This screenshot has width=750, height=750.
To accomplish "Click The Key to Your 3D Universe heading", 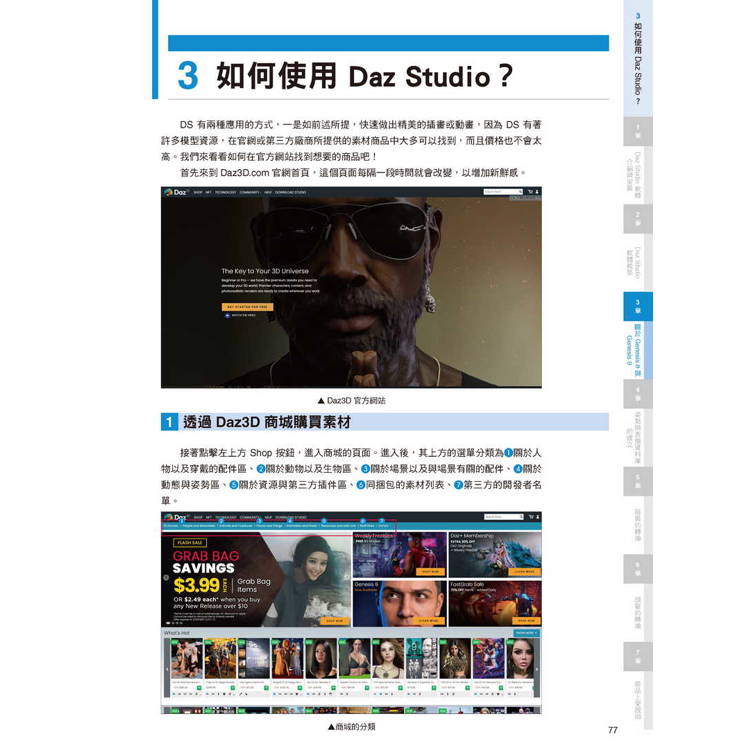I will [x=265, y=271].
